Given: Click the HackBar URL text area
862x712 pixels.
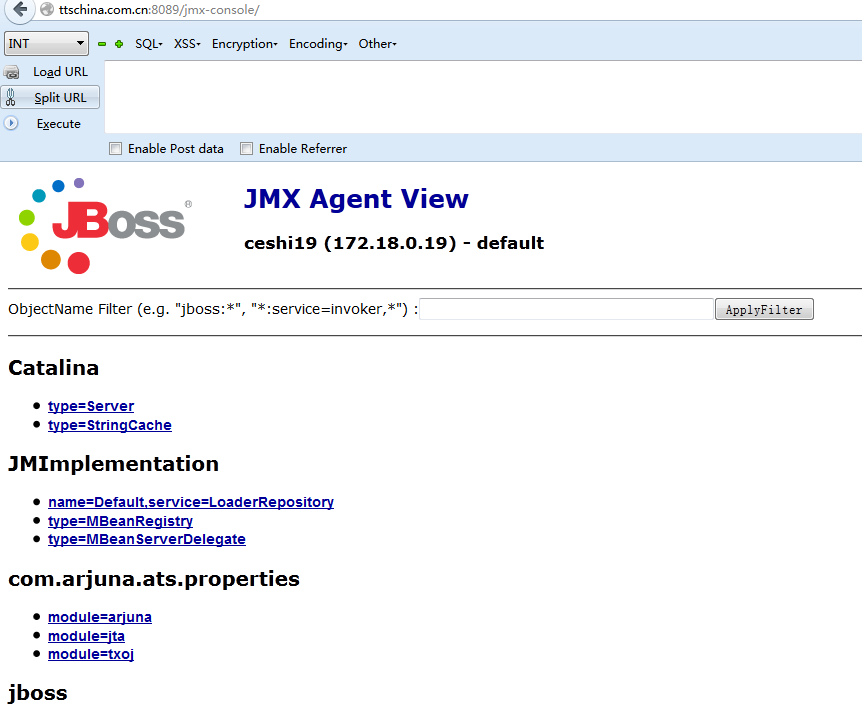Looking at the screenshot, I should (x=483, y=97).
